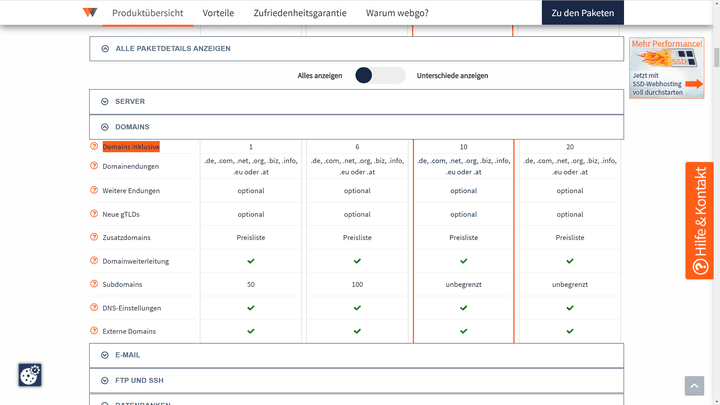Image resolution: width=720 pixels, height=405 pixels.
Task: Collapse the Domains section
Action: (x=356, y=127)
